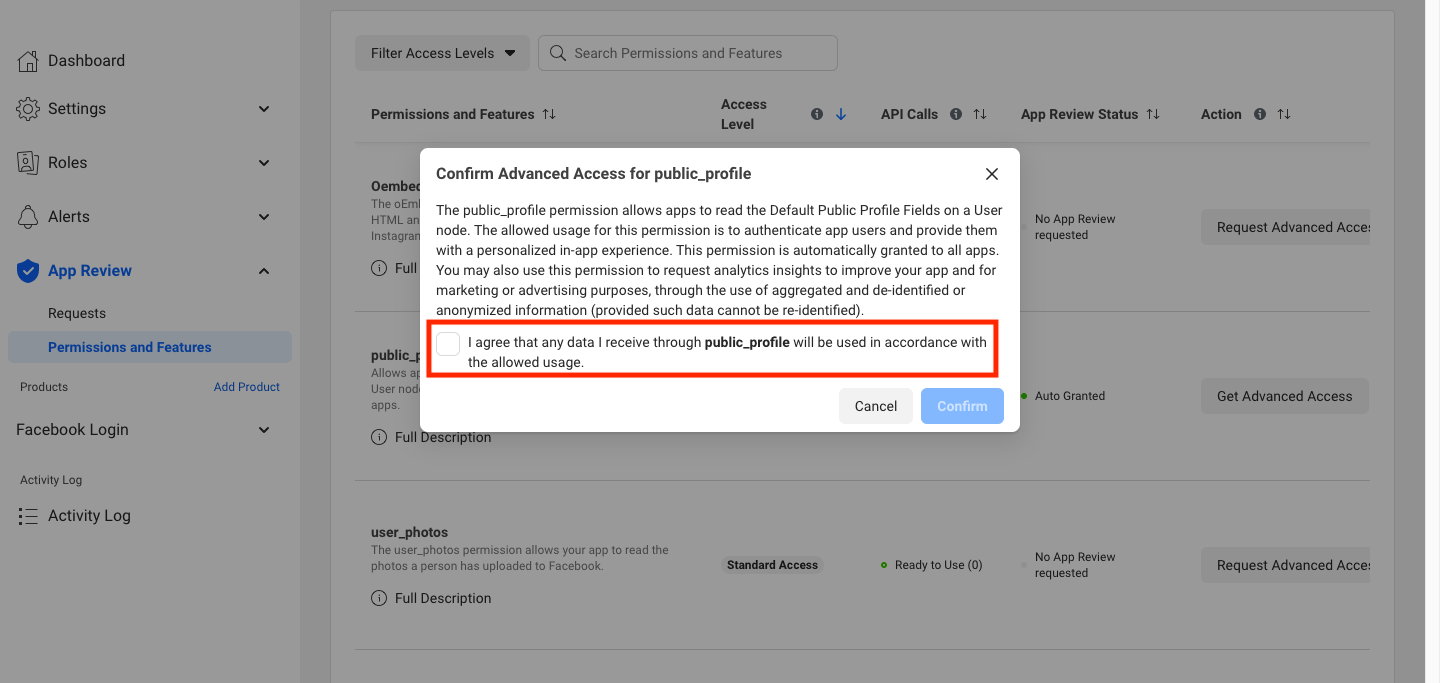Sort by Permissions and Features column arrows
Viewport: 1440px width, 683px height.
pos(549,114)
